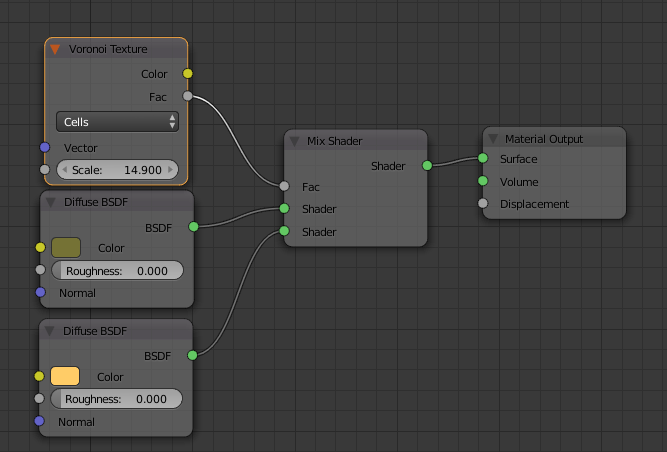This screenshot has height=452, width=667.
Task: Click Normal socket of olive Diffuse node
Action: 40,292
